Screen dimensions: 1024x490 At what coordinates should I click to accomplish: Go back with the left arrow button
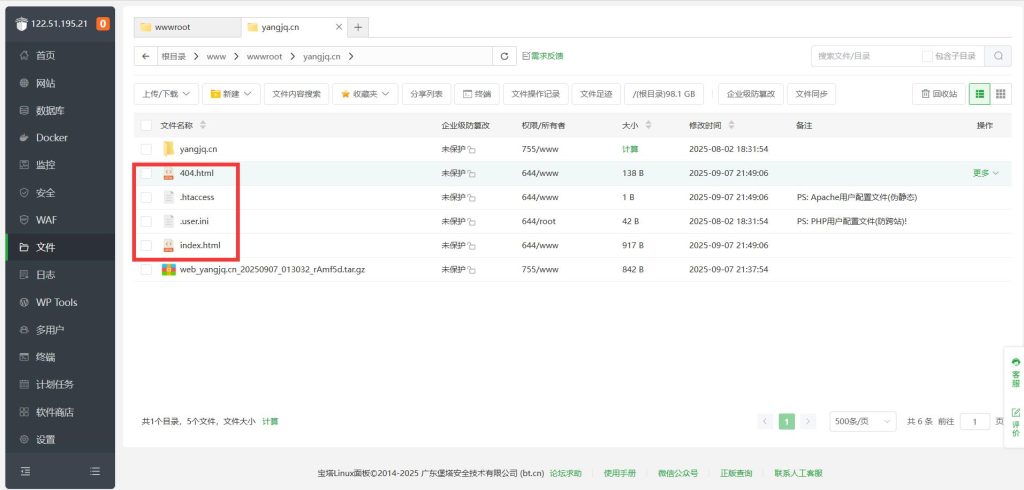click(146, 56)
